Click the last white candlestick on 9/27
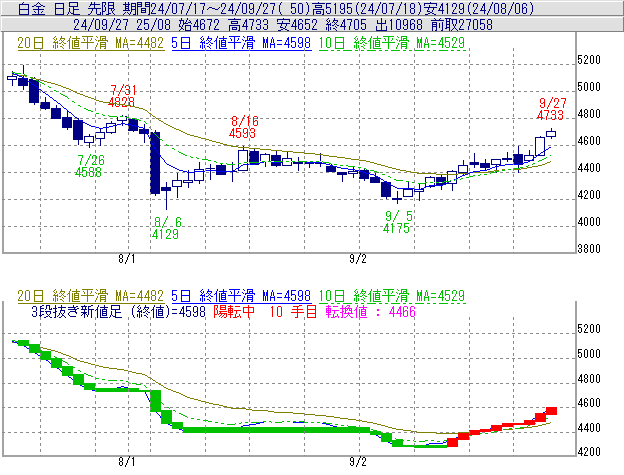The height and width of the screenshot is (475, 624). [x=551, y=134]
